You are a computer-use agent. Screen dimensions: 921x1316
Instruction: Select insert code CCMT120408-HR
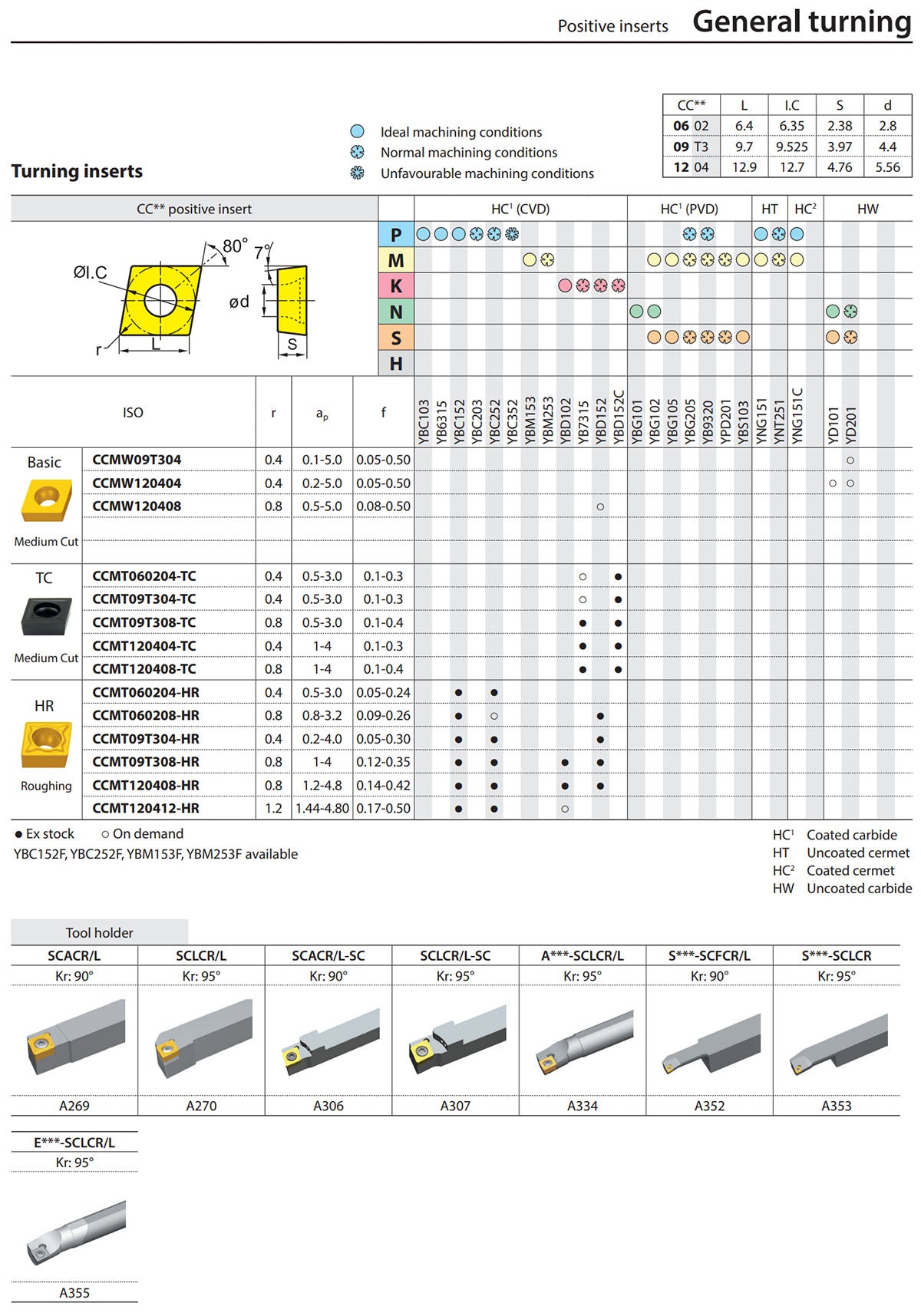click(x=146, y=786)
